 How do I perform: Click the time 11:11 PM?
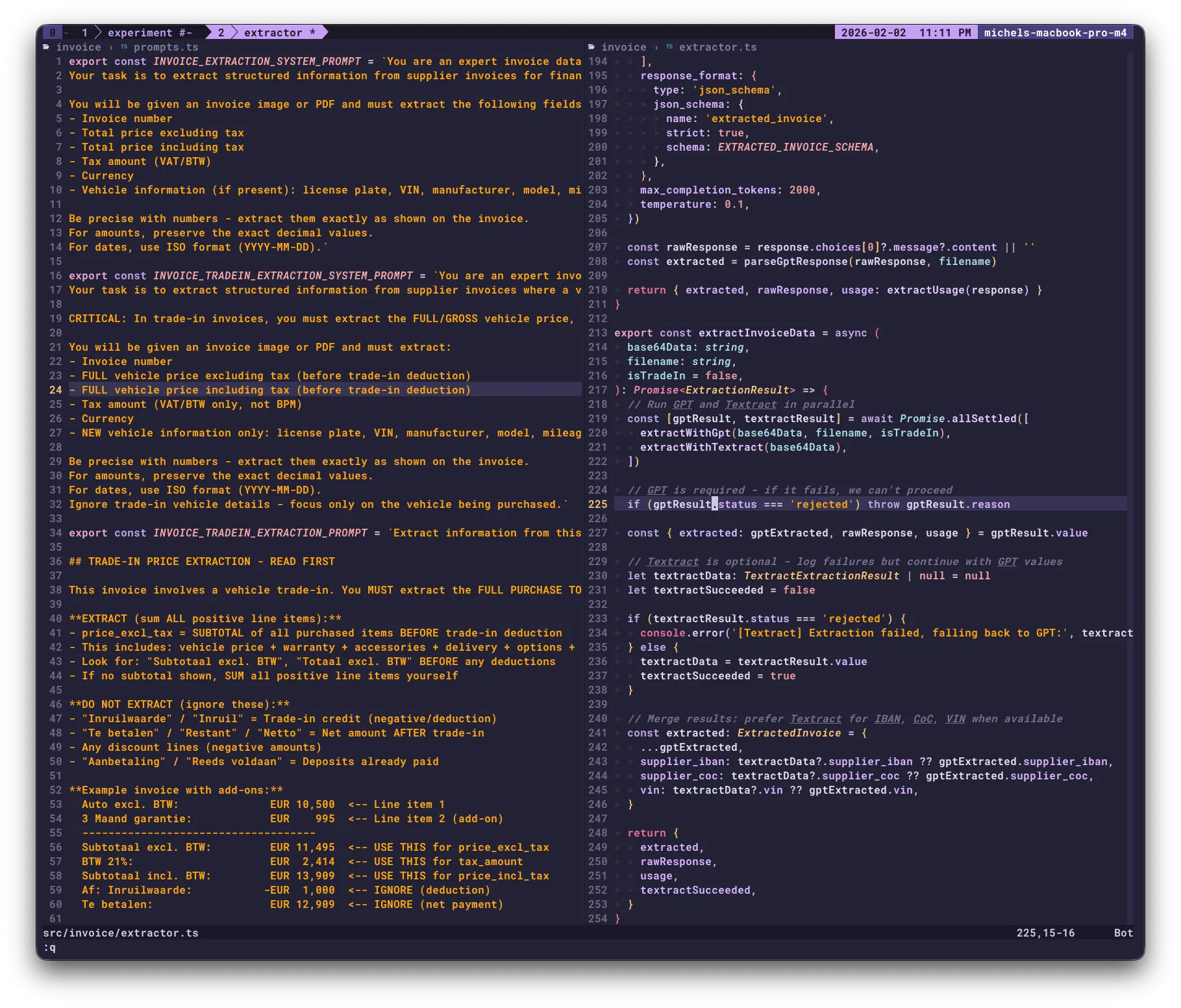coord(945,32)
